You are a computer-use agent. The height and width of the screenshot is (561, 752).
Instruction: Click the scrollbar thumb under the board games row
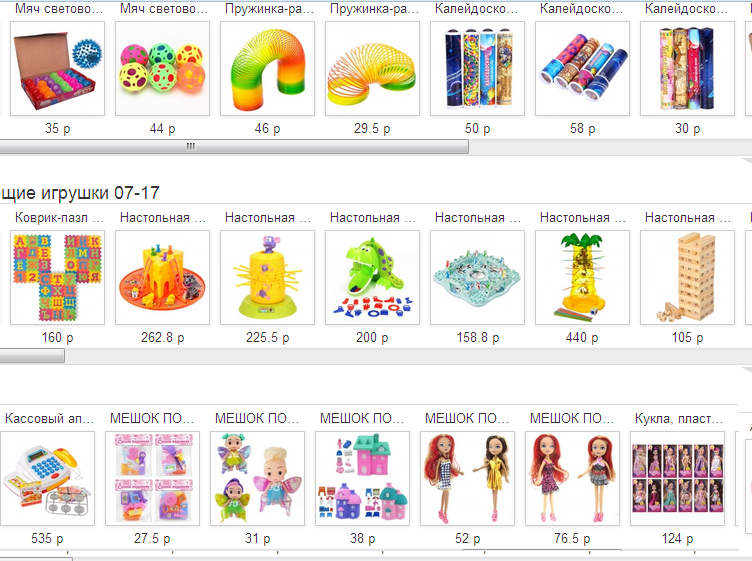32,355
